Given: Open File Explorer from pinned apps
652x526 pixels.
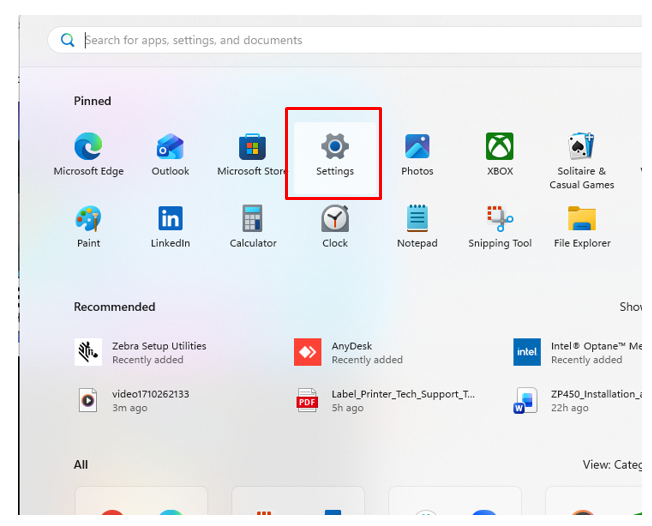Looking at the screenshot, I should coord(582,227).
